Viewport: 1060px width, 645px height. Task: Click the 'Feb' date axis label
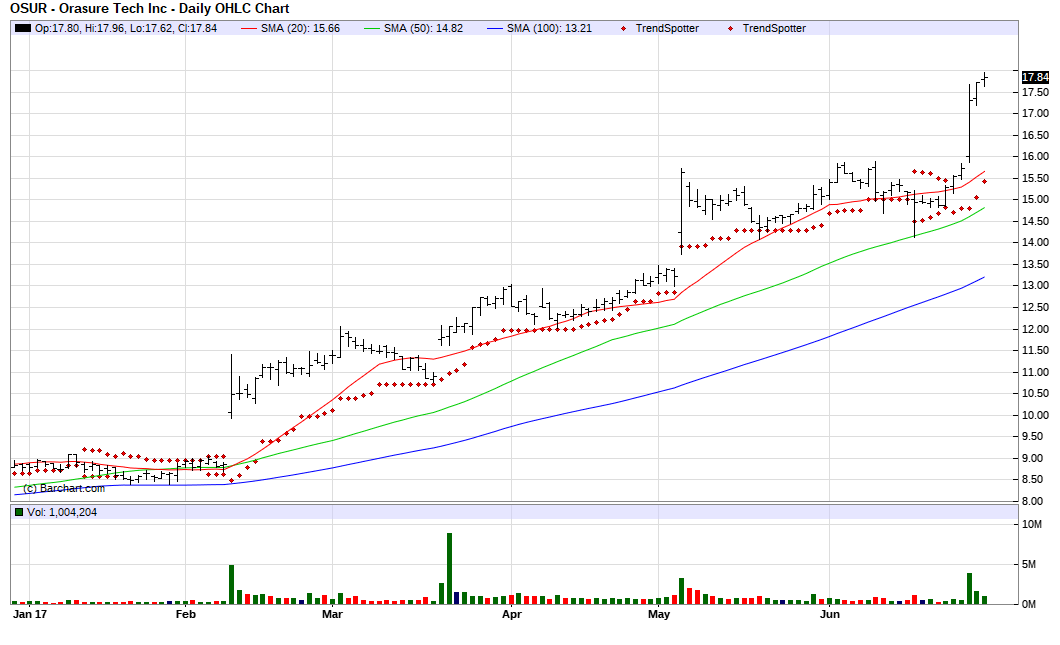185,614
